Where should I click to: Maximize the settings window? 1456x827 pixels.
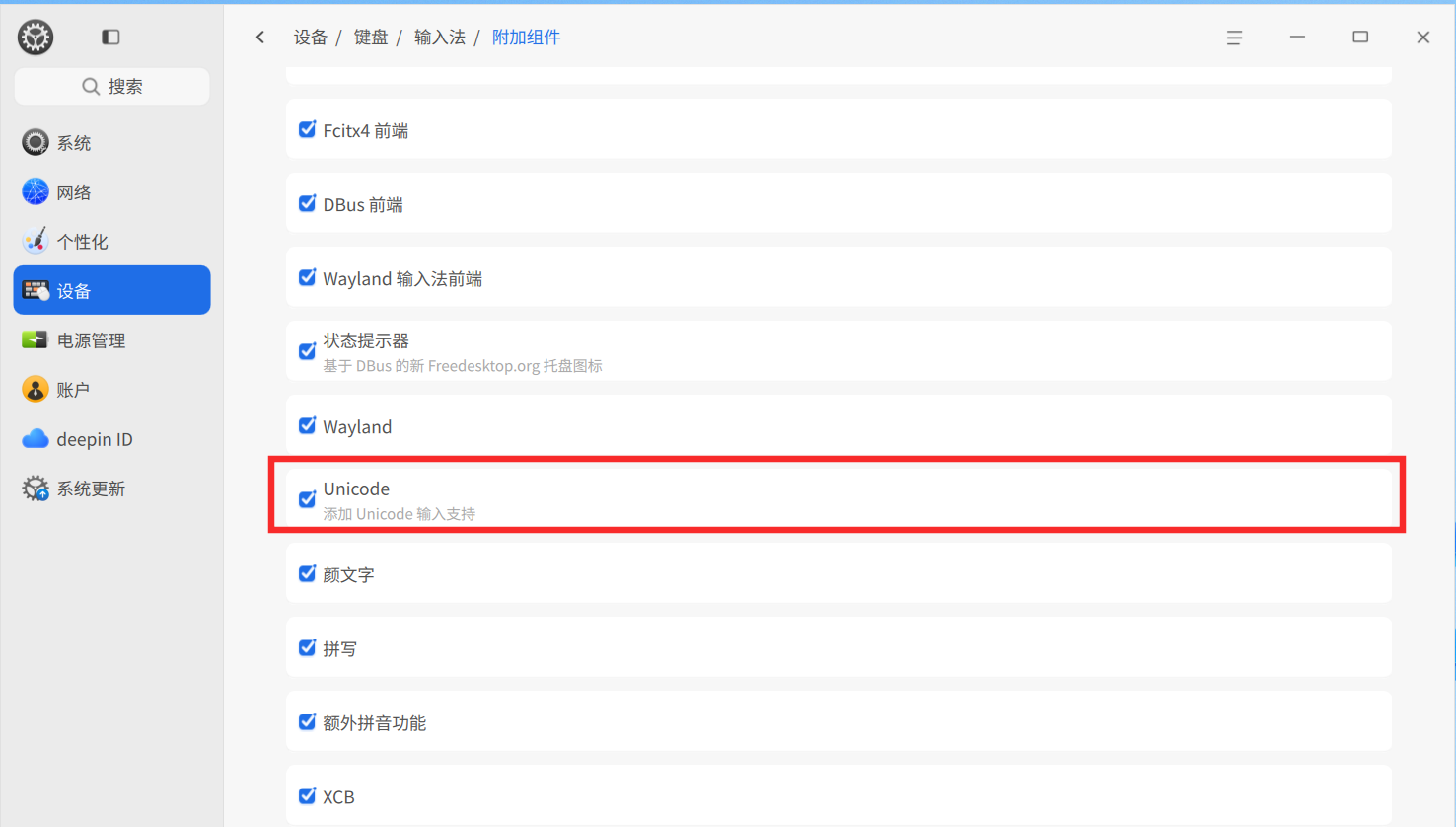coord(1360,38)
